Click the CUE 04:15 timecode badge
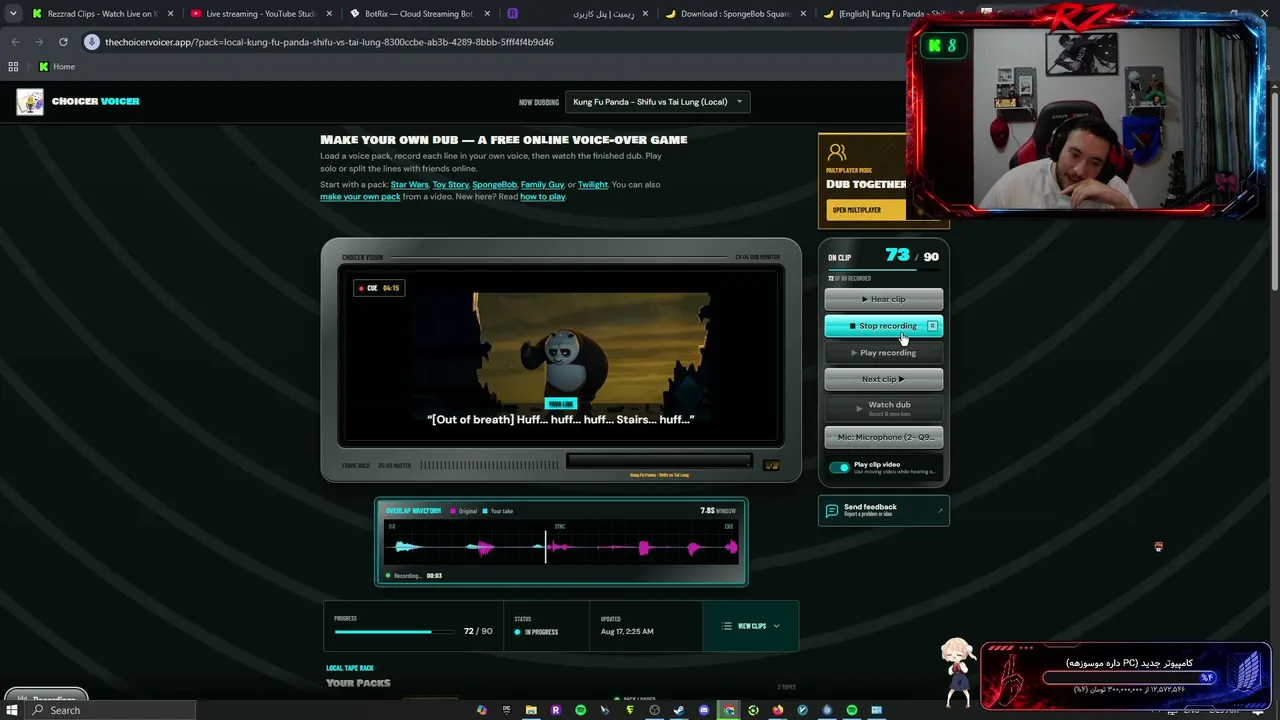This screenshot has width=1280, height=720. 379,288
